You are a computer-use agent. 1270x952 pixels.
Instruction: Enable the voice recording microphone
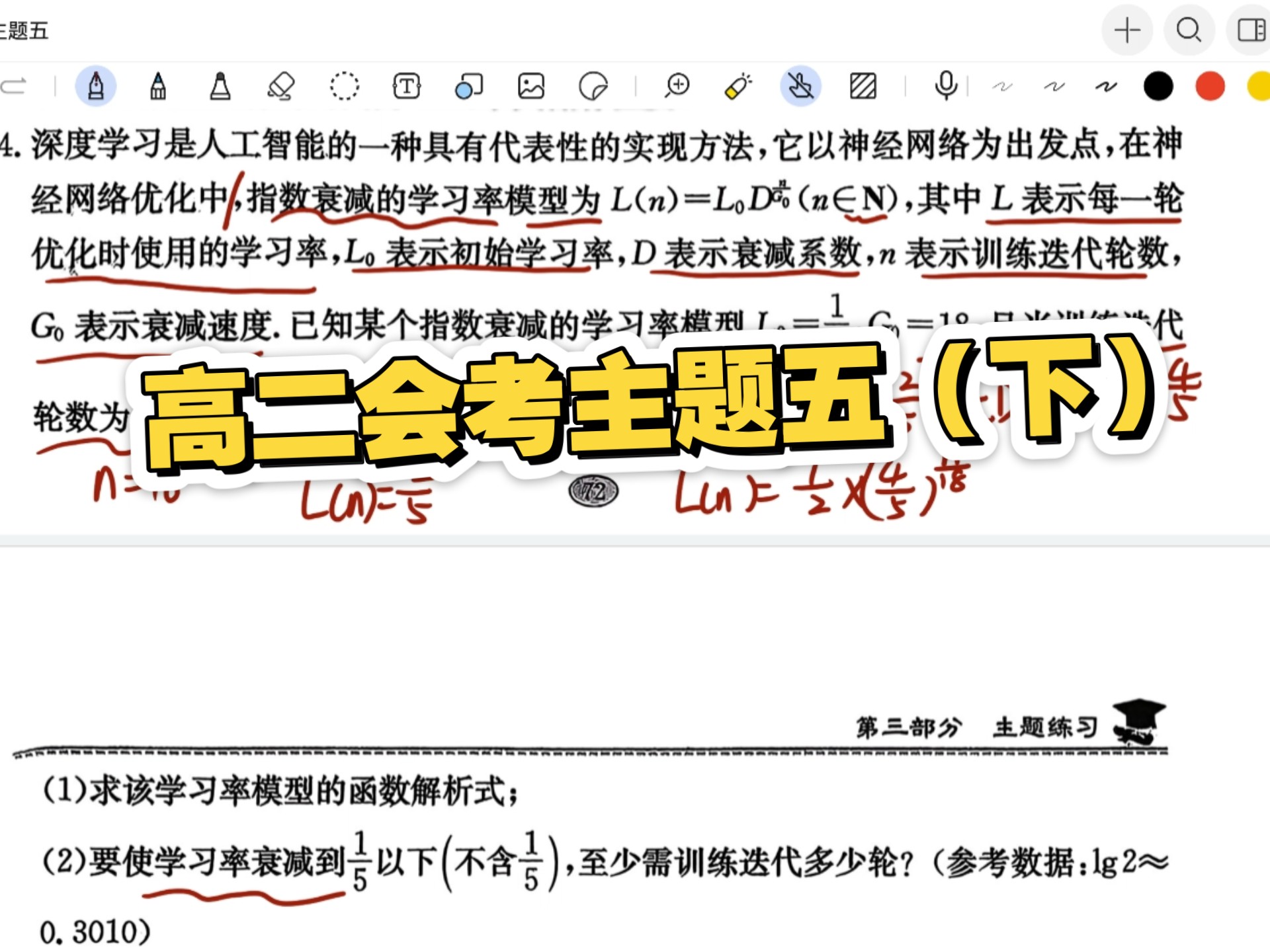(944, 85)
